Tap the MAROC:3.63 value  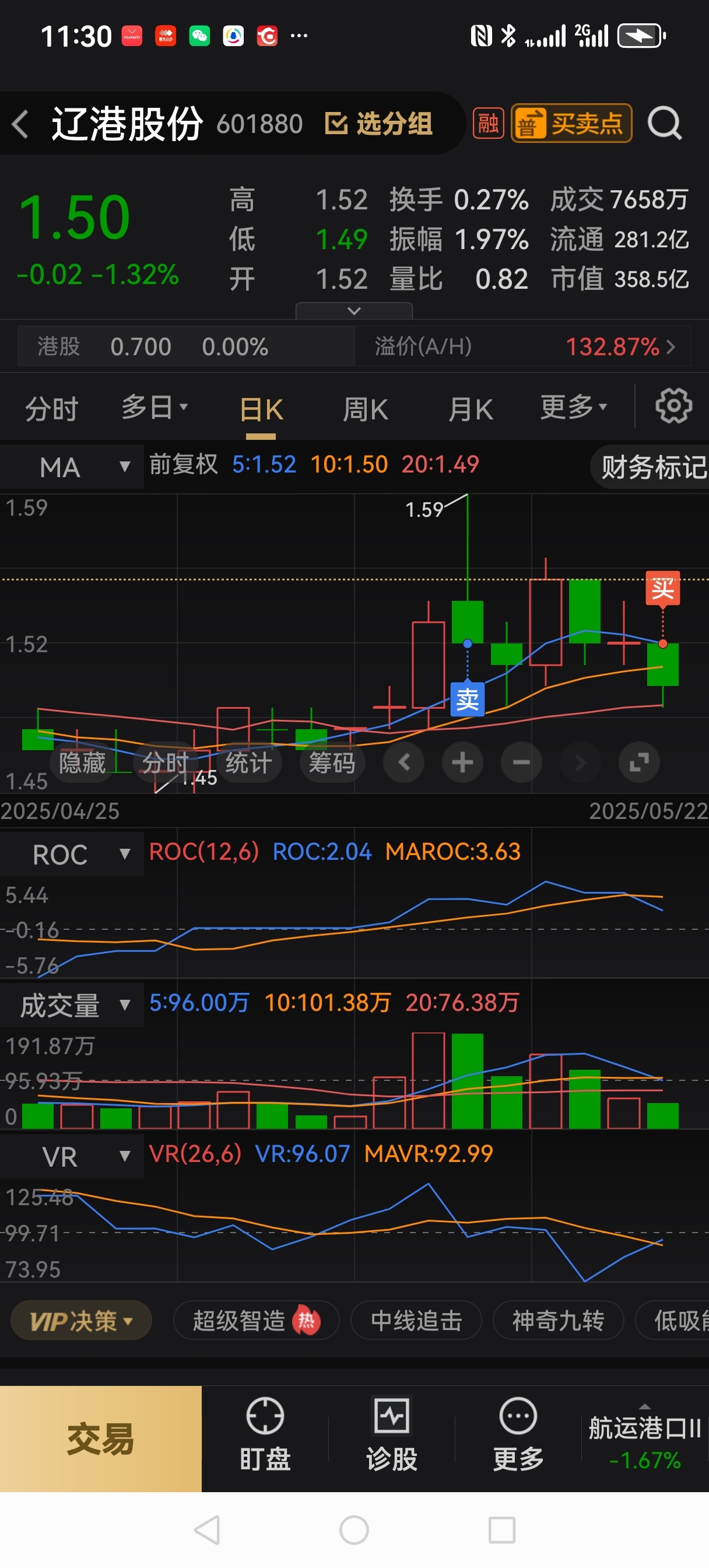tap(453, 852)
